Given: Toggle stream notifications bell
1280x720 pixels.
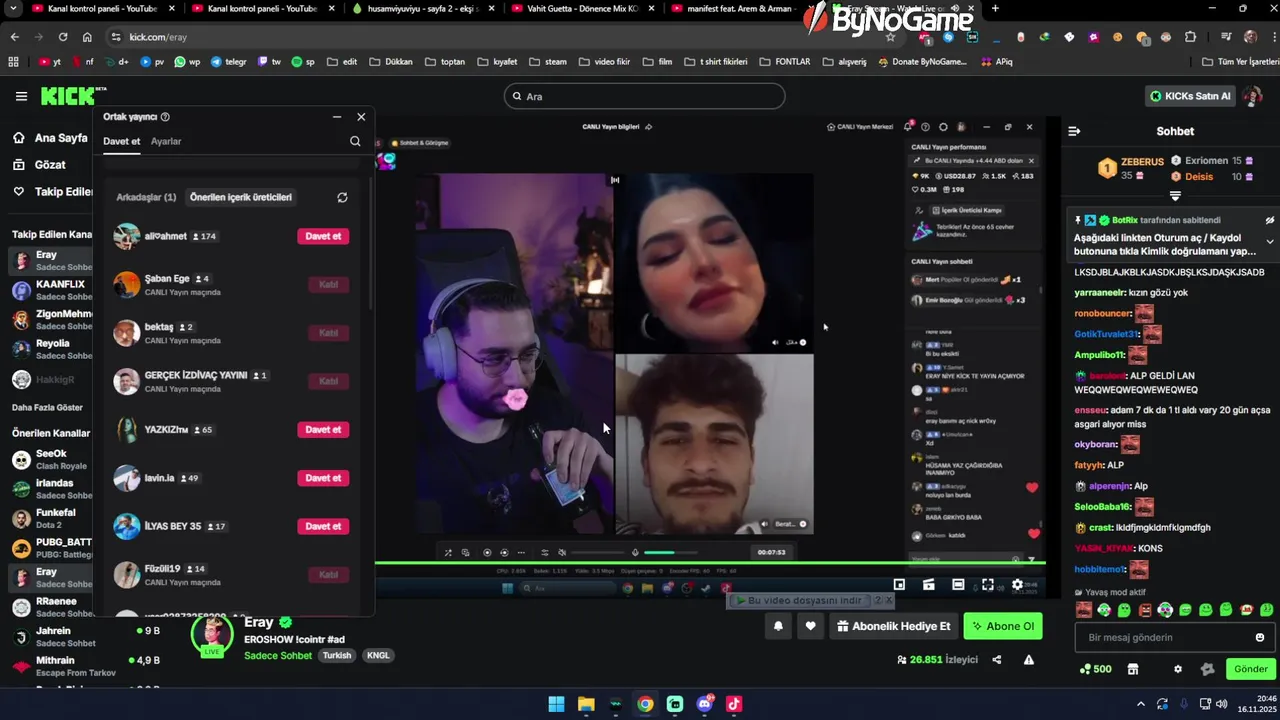Looking at the screenshot, I should (x=778, y=626).
